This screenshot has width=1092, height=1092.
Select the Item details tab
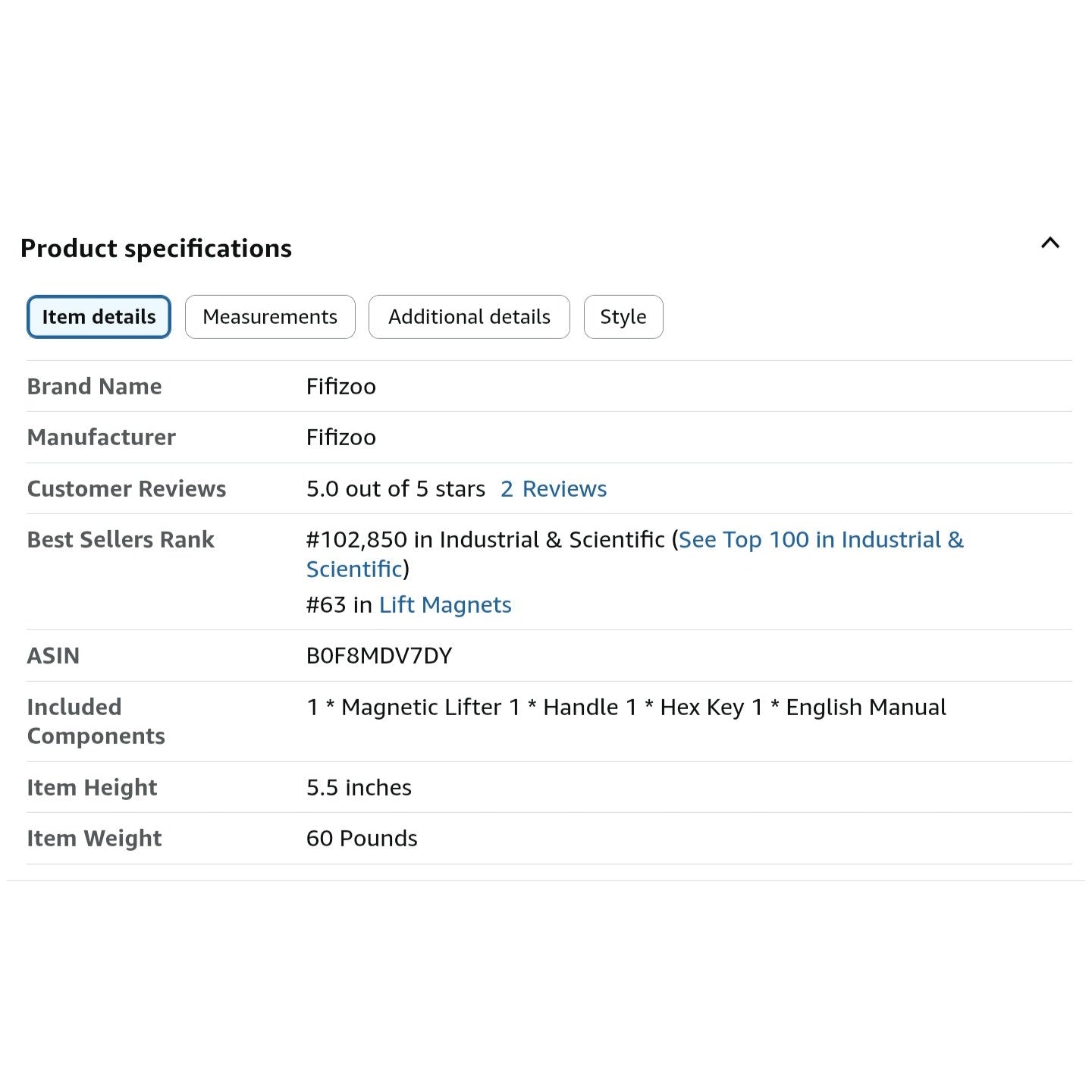(99, 317)
